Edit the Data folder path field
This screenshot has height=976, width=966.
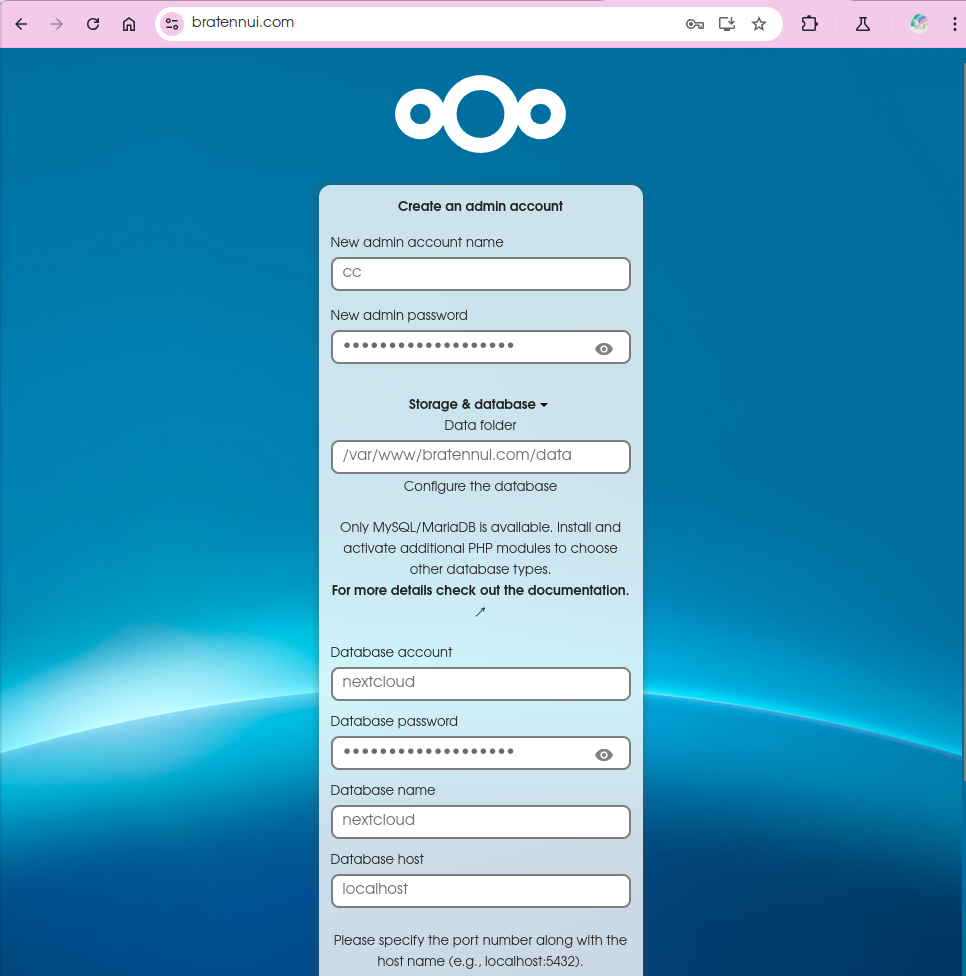pos(481,457)
